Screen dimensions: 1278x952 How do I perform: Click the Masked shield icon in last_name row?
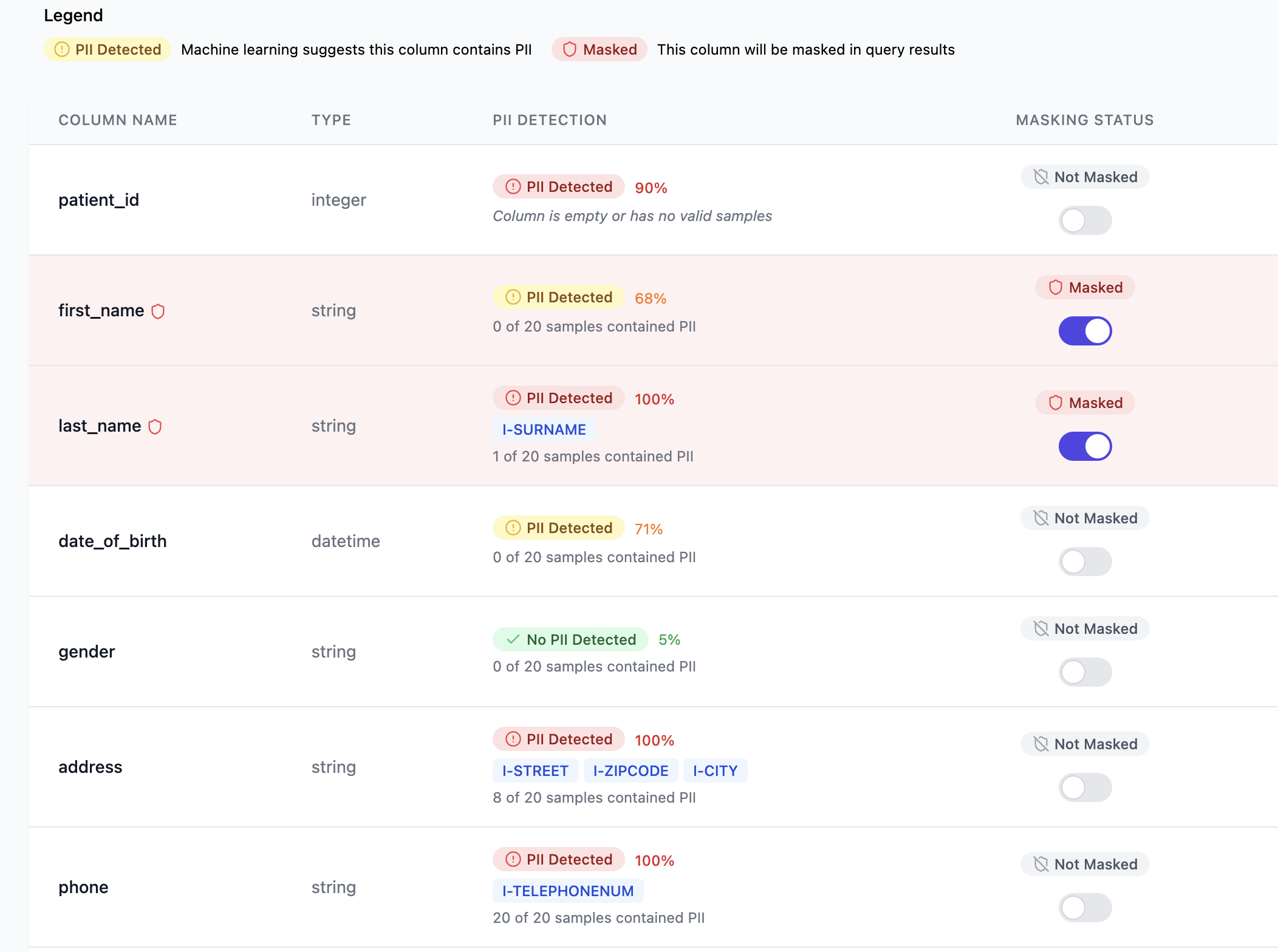[1056, 403]
